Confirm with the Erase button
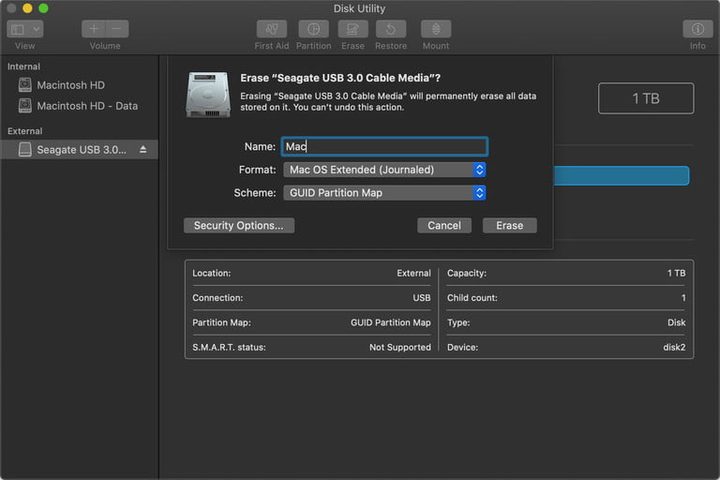 [x=509, y=225]
